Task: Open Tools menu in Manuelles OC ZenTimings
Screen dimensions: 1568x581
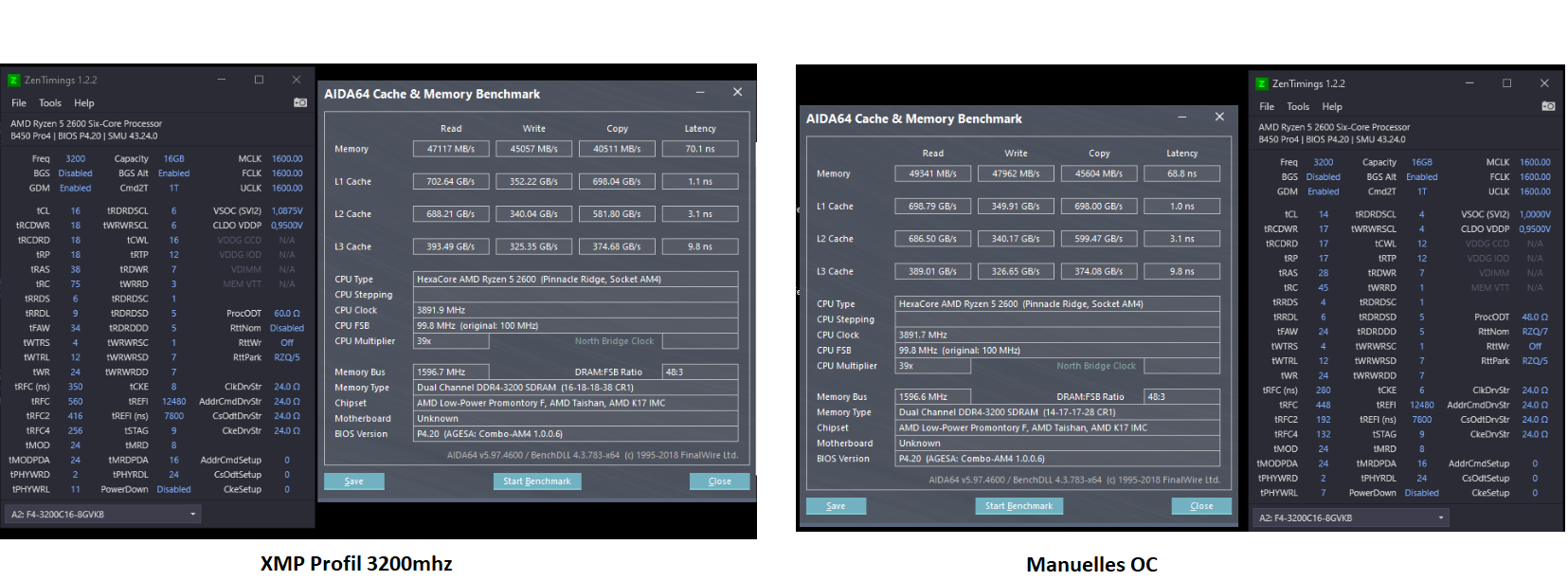Action: coord(1298,107)
